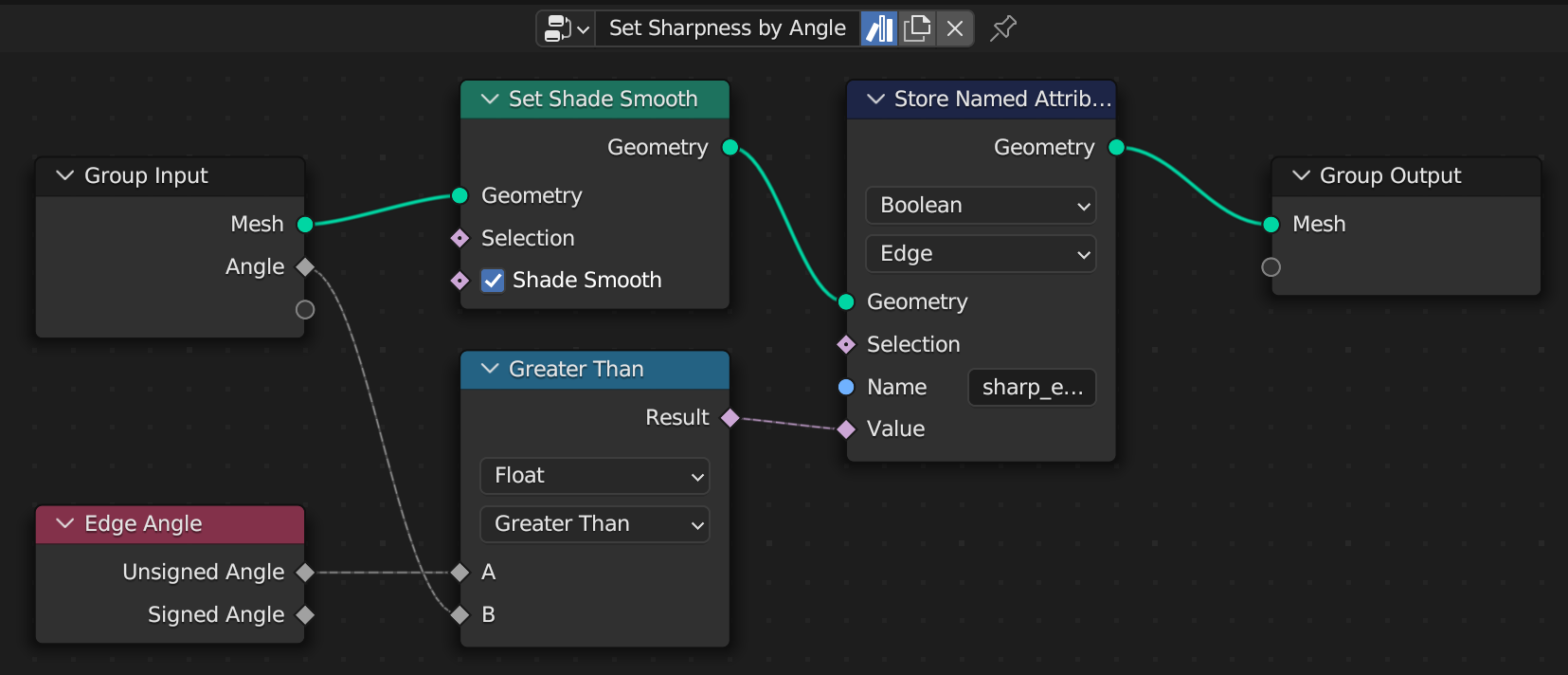The width and height of the screenshot is (1568, 675).
Task: Click the Value label in Store Named Attribute
Action: pyautogui.click(x=895, y=429)
